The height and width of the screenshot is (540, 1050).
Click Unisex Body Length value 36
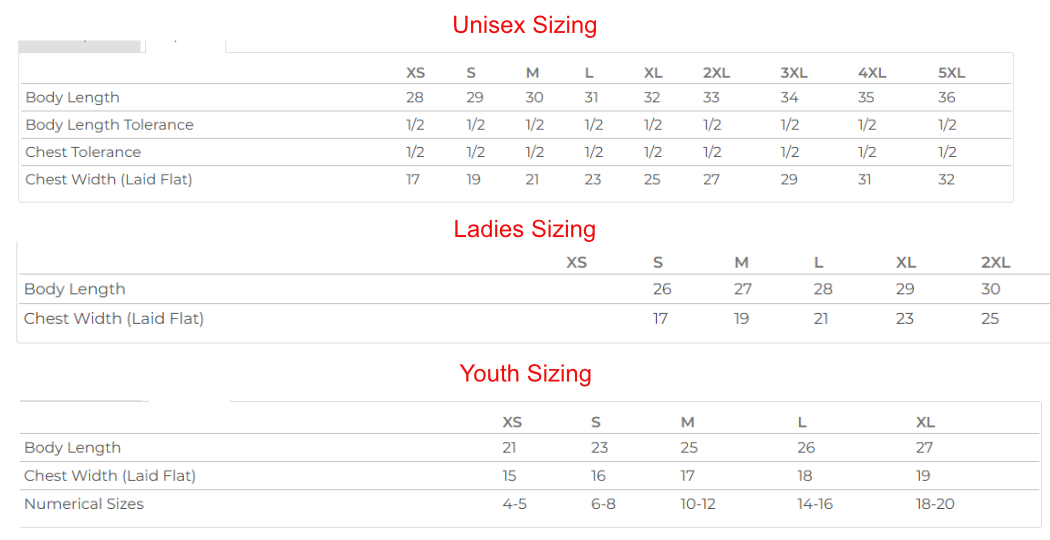(946, 98)
